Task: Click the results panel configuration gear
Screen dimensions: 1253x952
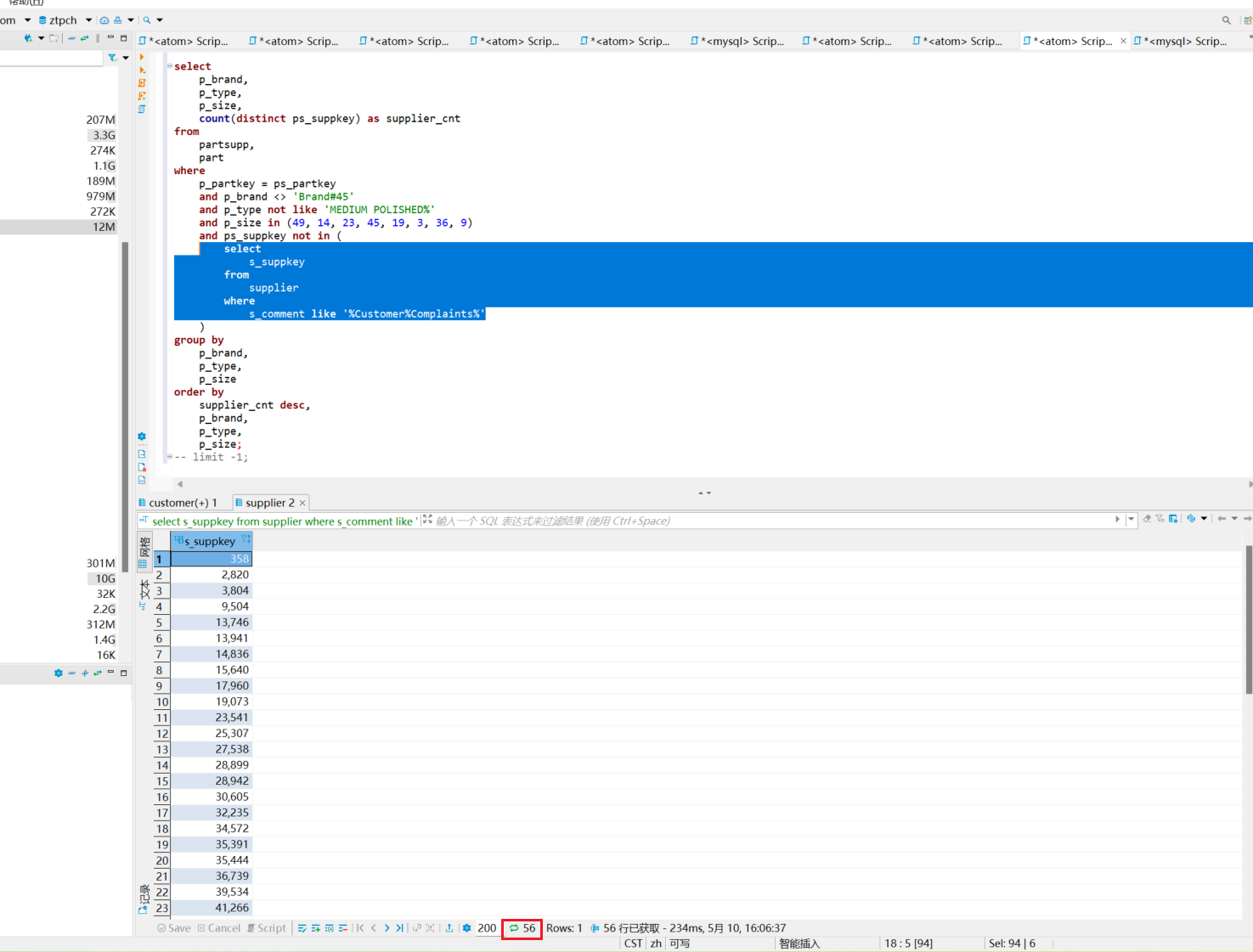Action: [466, 928]
